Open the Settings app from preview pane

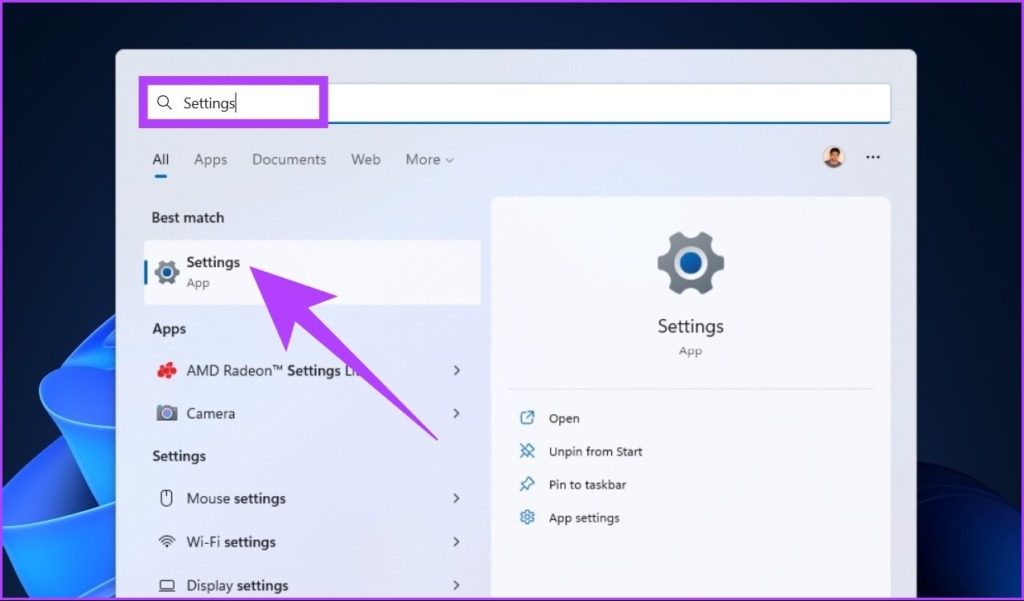(x=564, y=419)
